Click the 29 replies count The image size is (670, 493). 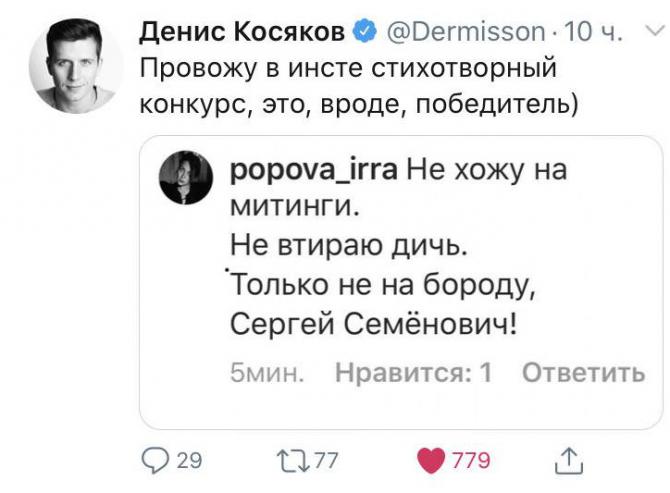coord(189,460)
